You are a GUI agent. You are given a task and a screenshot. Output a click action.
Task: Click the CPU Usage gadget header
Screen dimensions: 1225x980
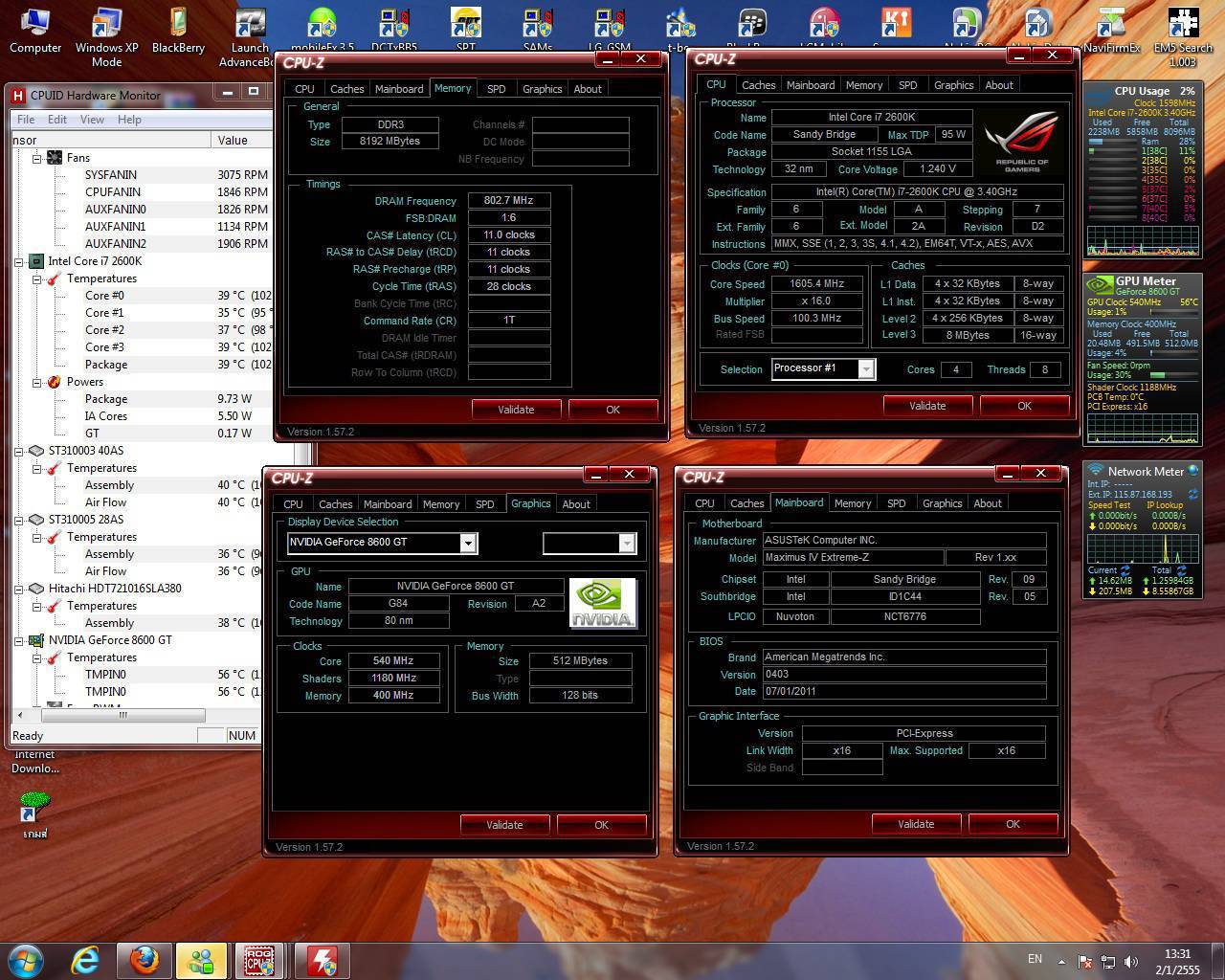[1143, 91]
